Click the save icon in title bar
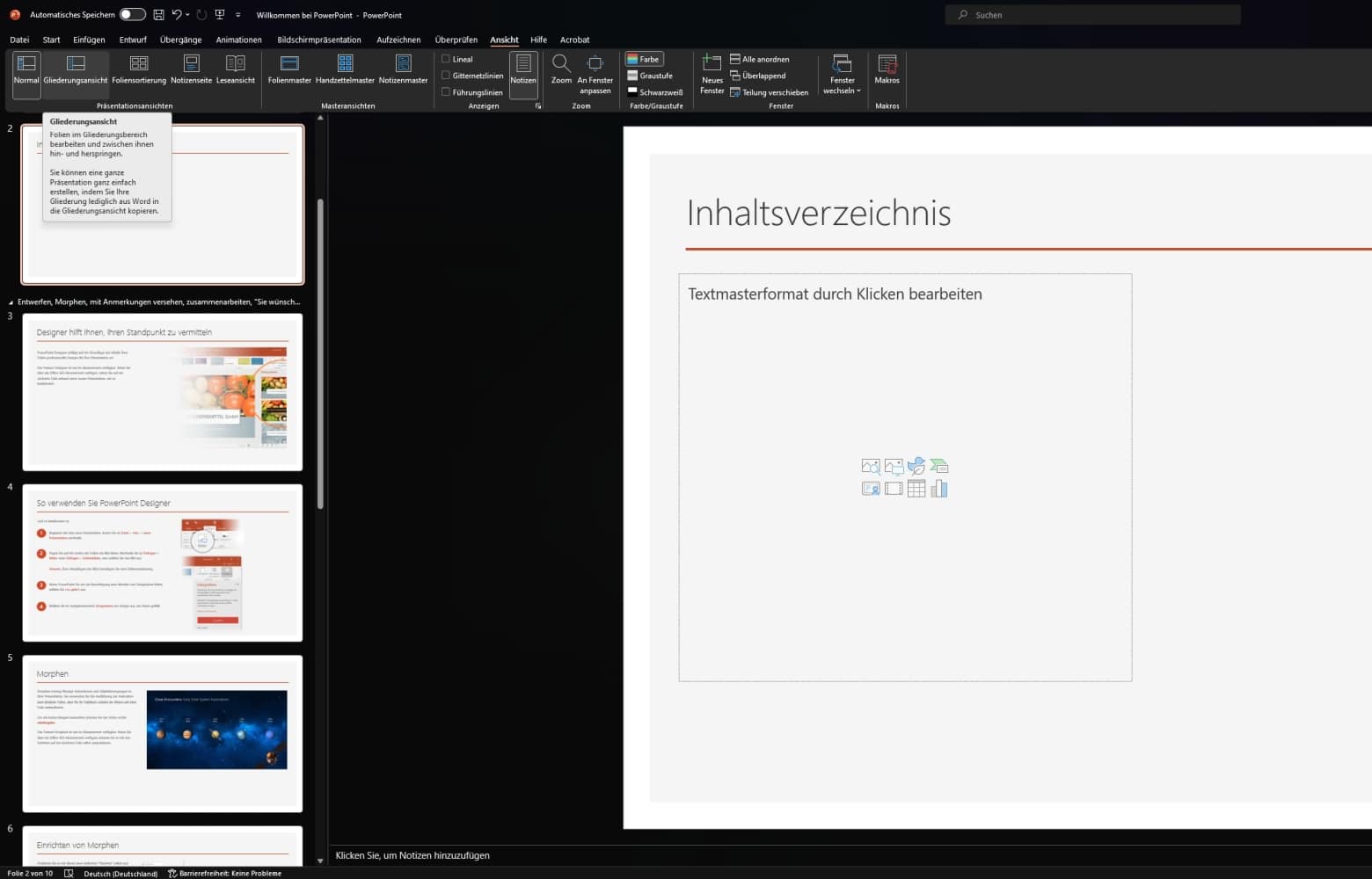Screen dimensions: 1372x879 [x=158, y=15]
